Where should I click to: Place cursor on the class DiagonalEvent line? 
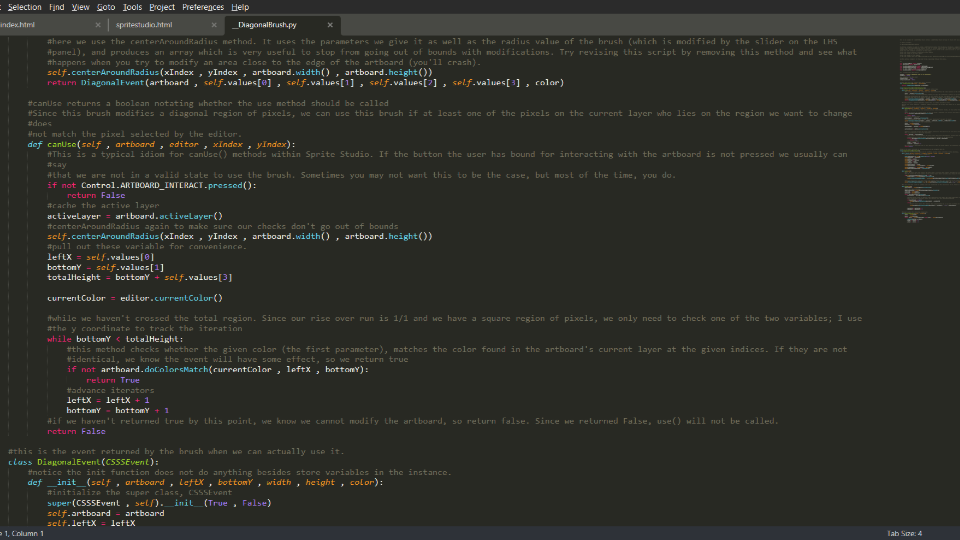[82, 462]
